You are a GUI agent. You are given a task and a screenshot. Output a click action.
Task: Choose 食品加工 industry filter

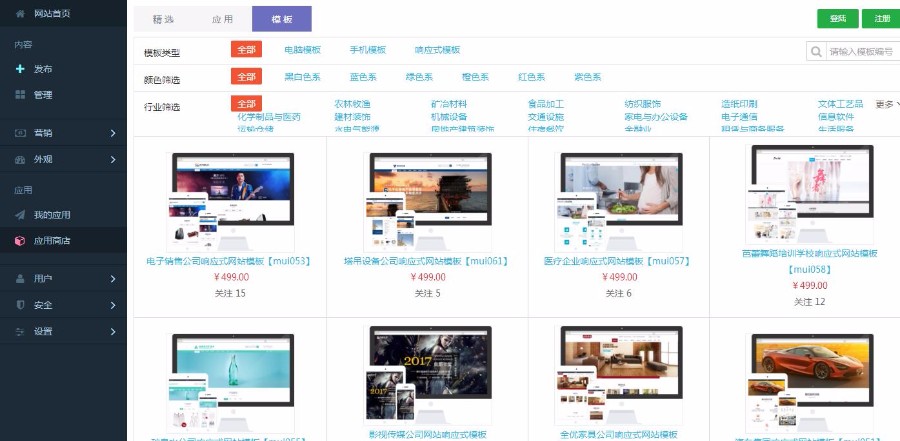[546, 104]
